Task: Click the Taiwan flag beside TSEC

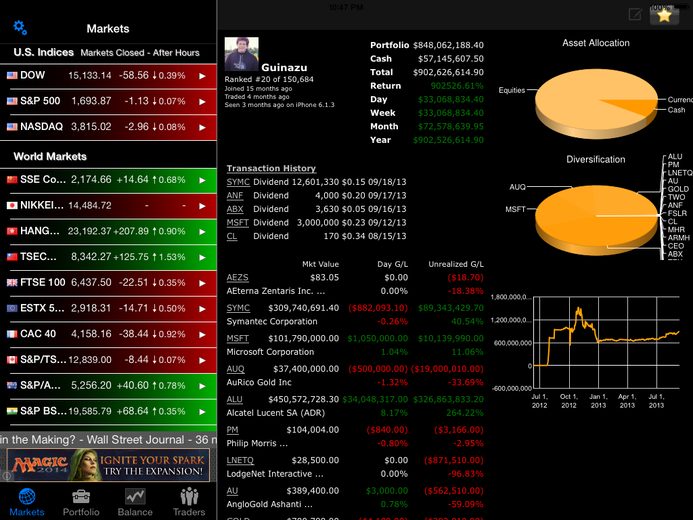Action: tap(12, 257)
